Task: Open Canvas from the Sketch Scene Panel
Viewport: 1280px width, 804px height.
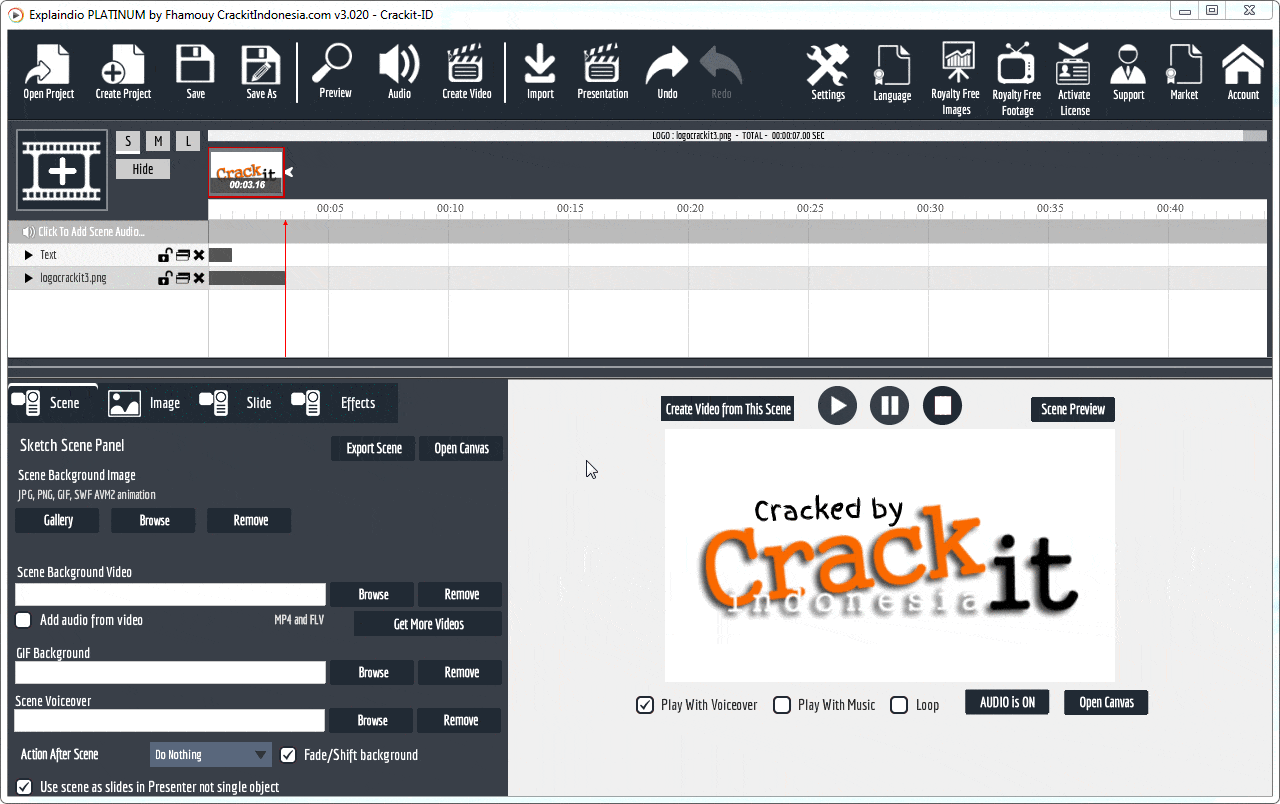Action: 461,448
